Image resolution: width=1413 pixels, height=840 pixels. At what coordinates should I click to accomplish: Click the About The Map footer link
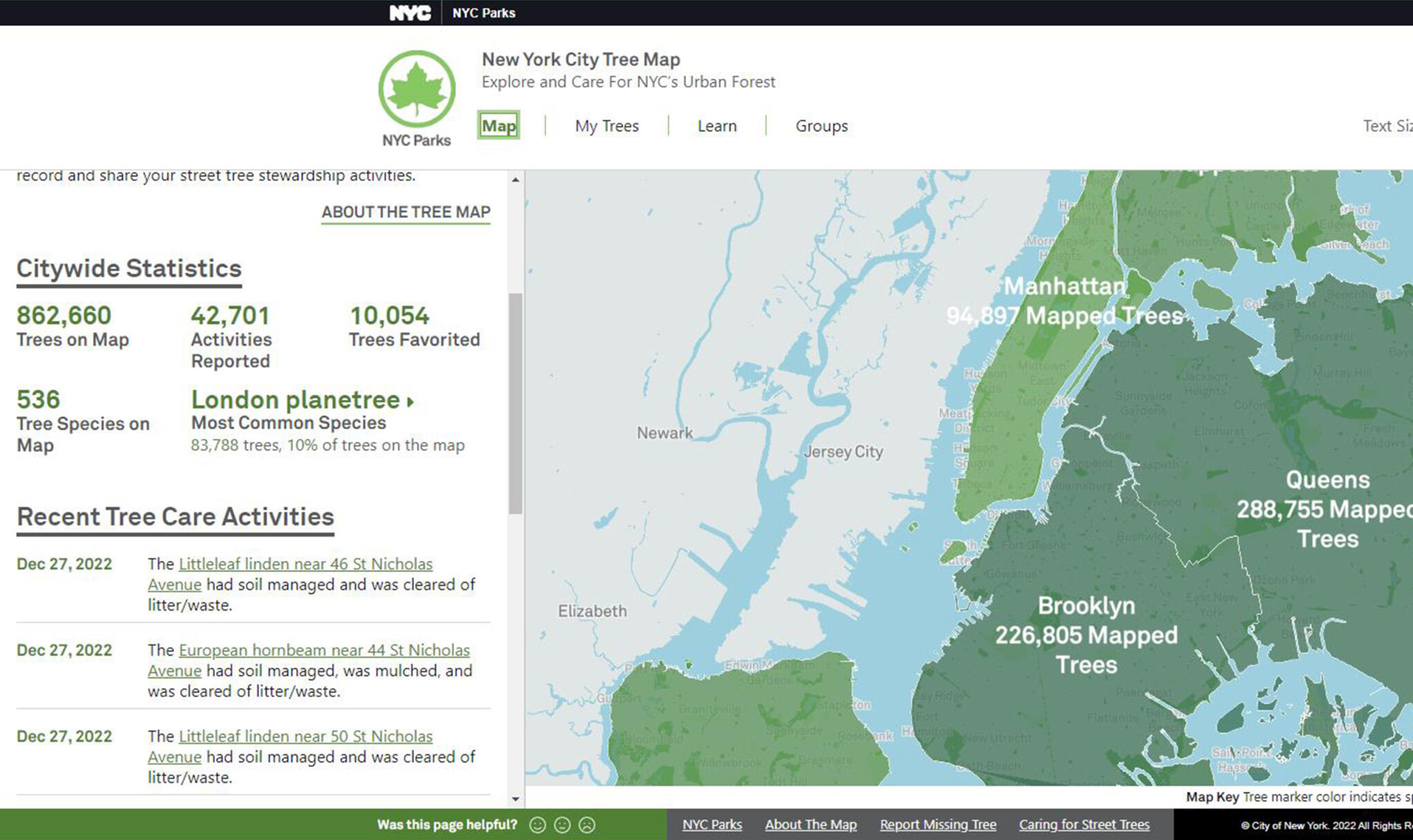tap(811, 824)
